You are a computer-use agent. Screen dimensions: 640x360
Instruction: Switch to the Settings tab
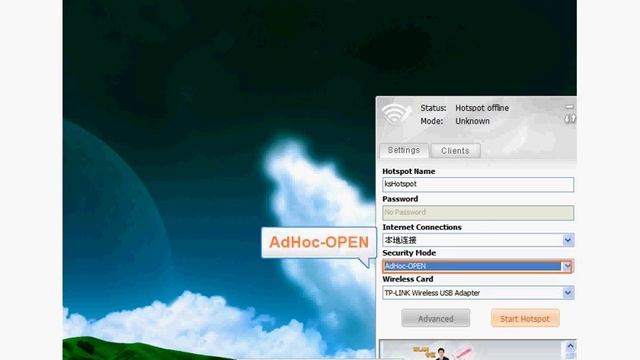tap(404, 150)
